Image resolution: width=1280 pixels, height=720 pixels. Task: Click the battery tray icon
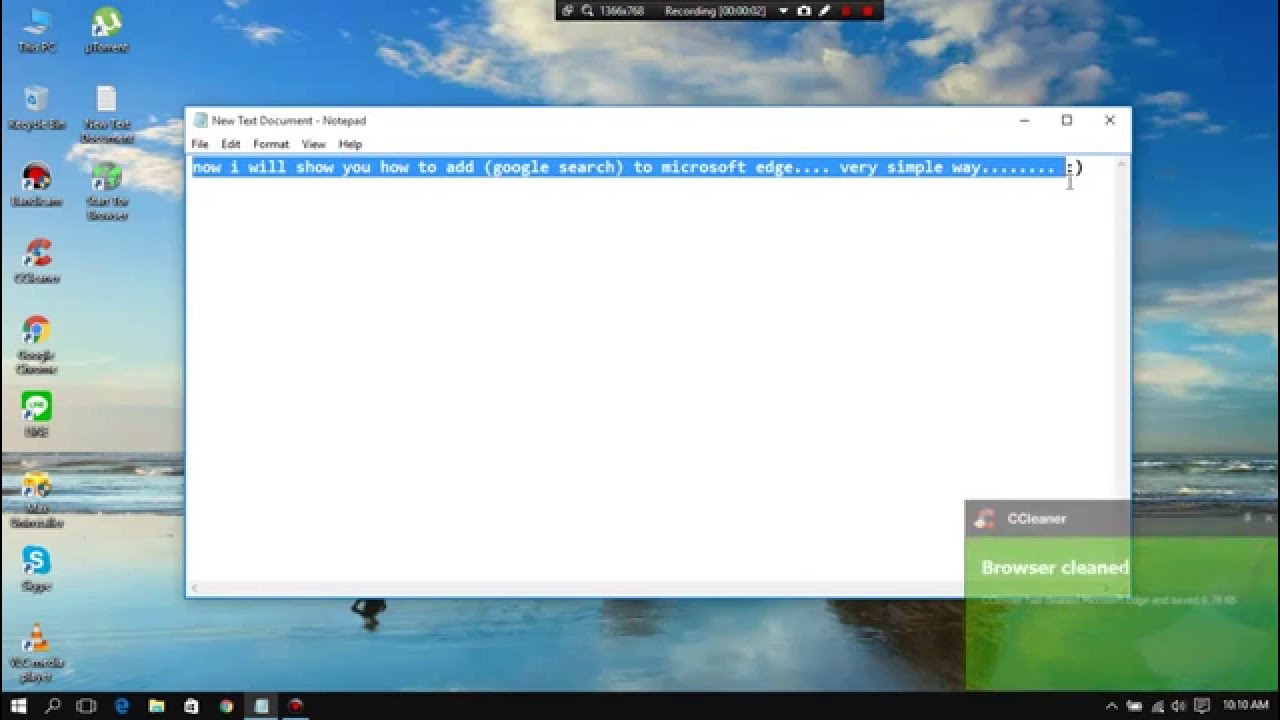pos(1134,706)
